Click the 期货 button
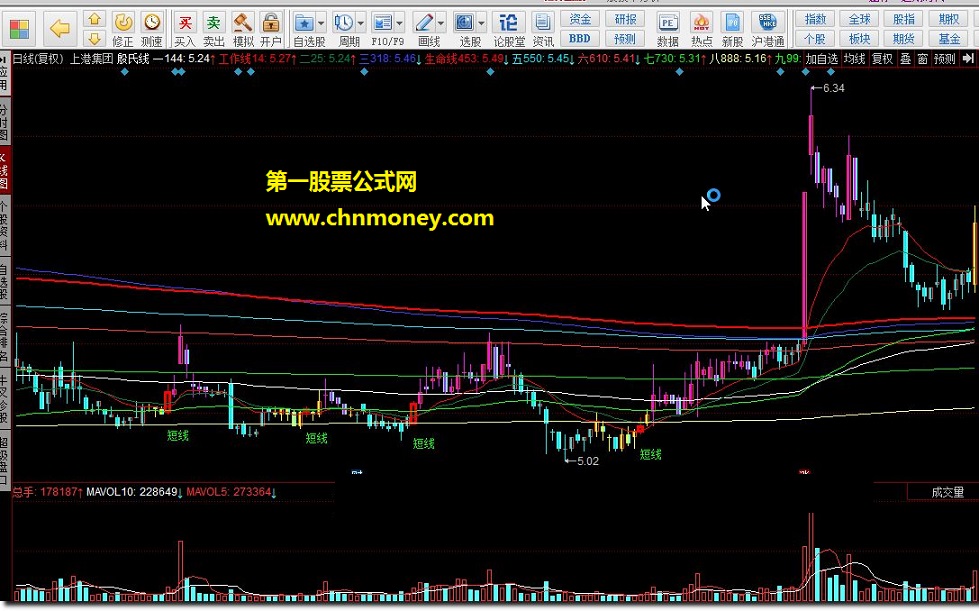979x611 pixels. [x=903, y=39]
